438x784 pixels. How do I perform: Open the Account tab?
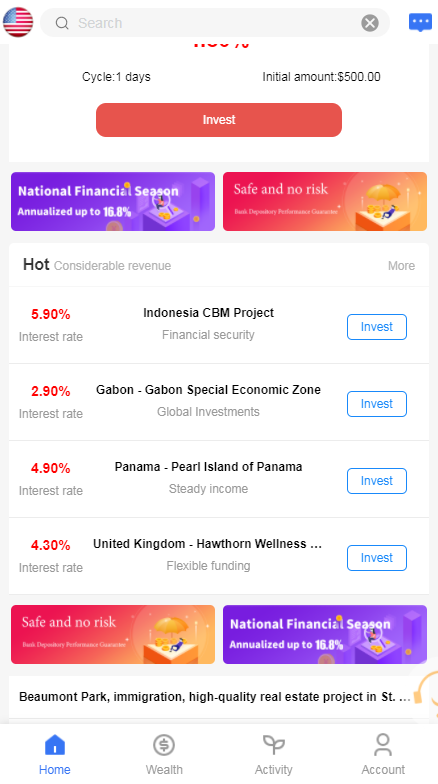(383, 754)
